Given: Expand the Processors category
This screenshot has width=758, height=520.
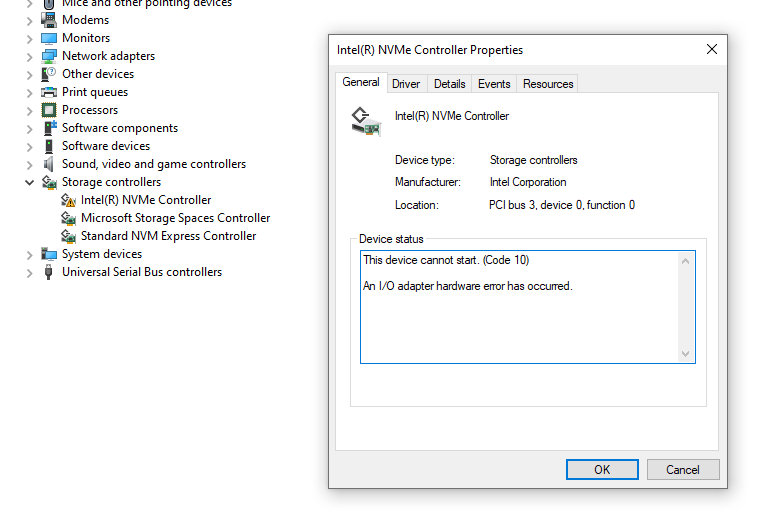Looking at the screenshot, I should 29,111.
